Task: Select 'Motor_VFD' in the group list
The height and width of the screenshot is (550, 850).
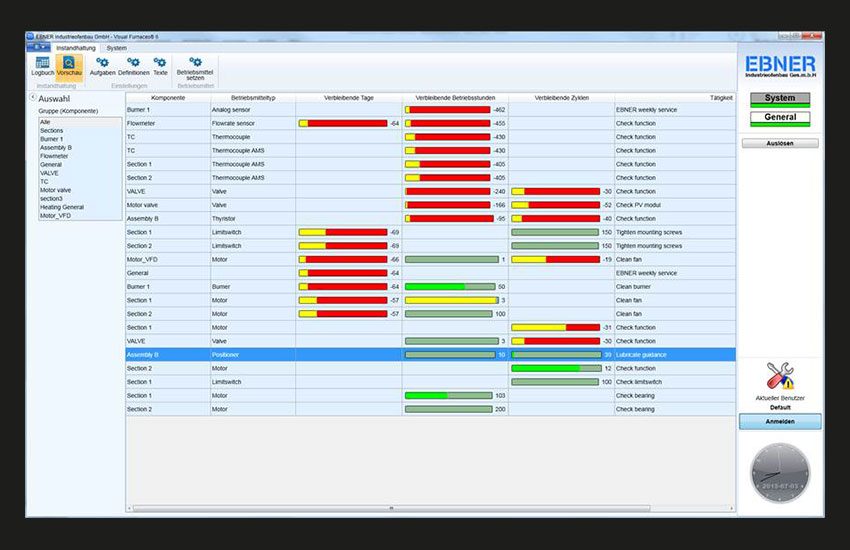Action: click(80, 216)
